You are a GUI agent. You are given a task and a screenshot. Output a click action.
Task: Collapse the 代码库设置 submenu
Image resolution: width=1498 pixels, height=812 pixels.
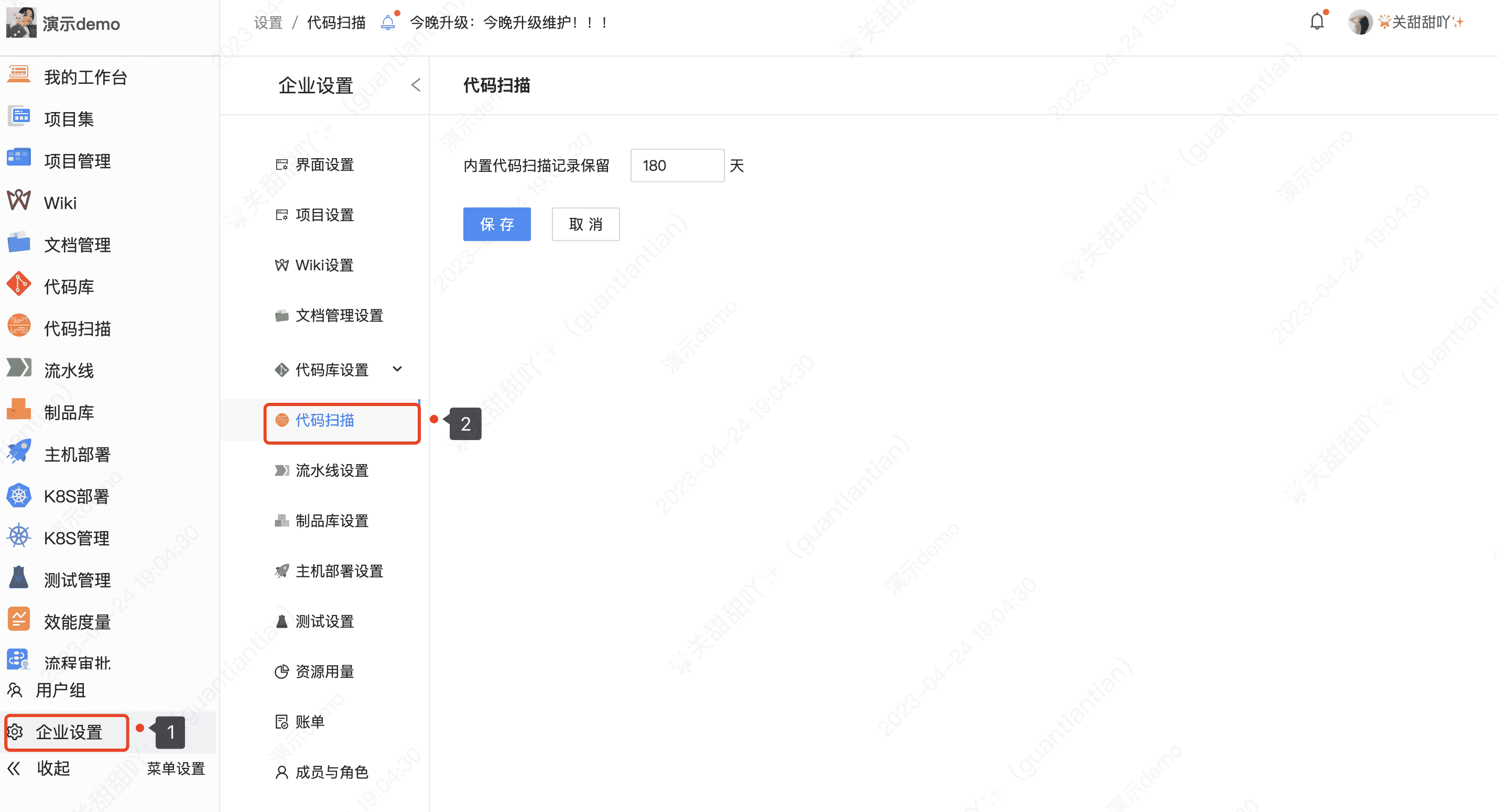397,369
